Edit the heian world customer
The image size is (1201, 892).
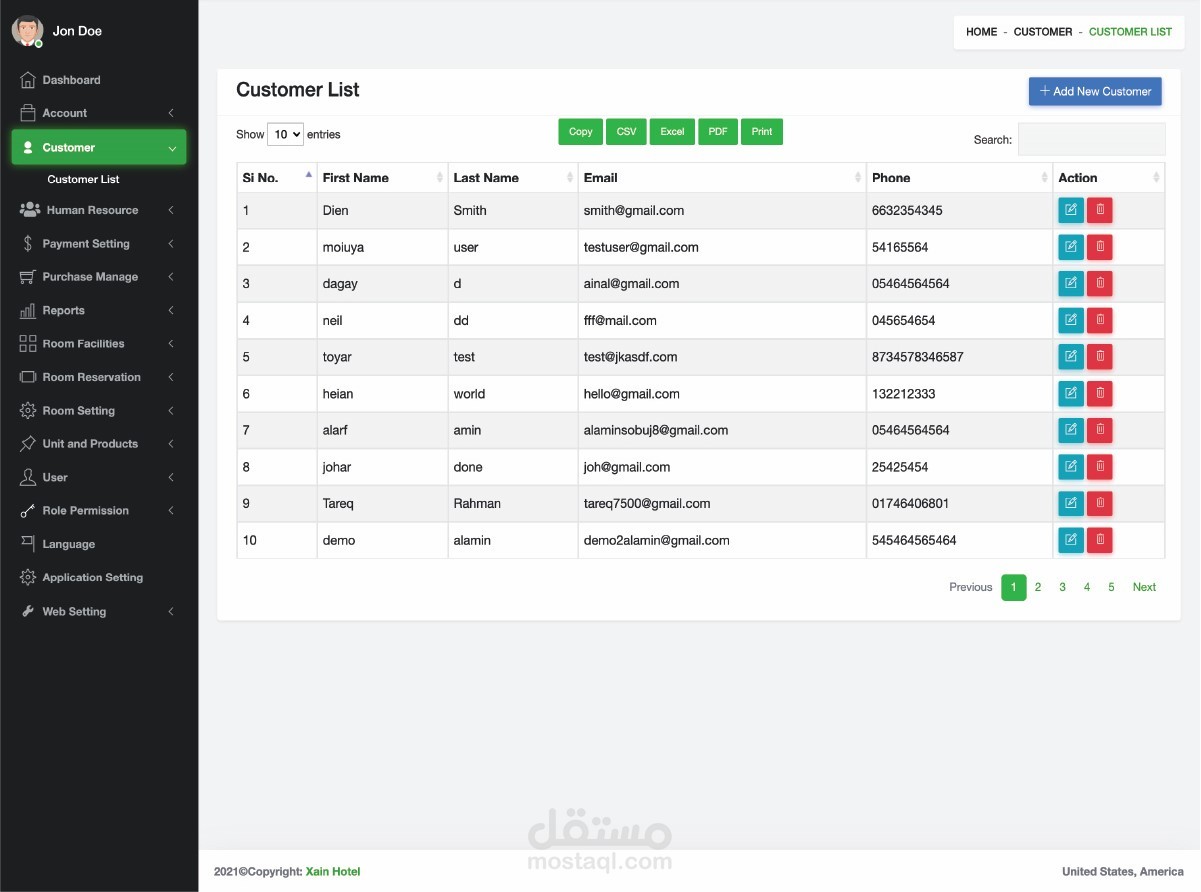coord(1071,394)
